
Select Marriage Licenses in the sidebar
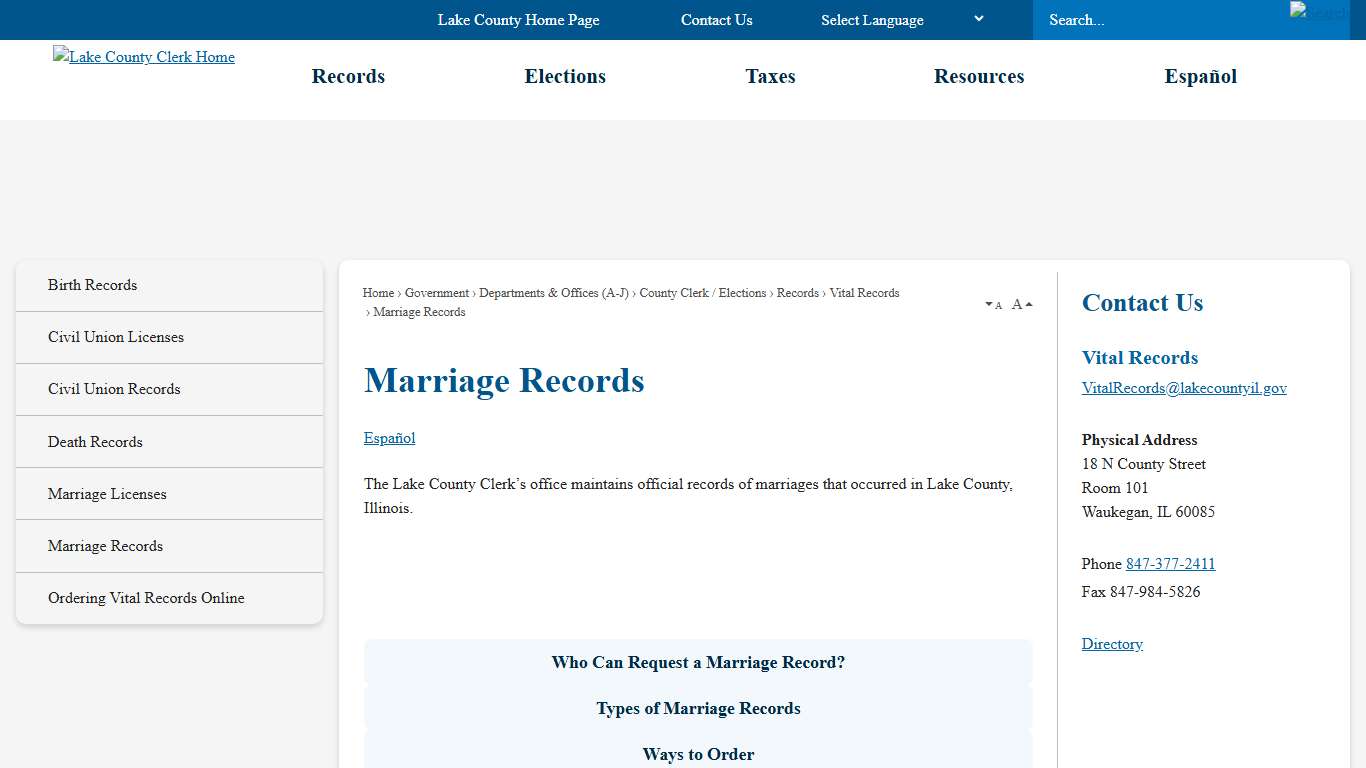click(107, 493)
